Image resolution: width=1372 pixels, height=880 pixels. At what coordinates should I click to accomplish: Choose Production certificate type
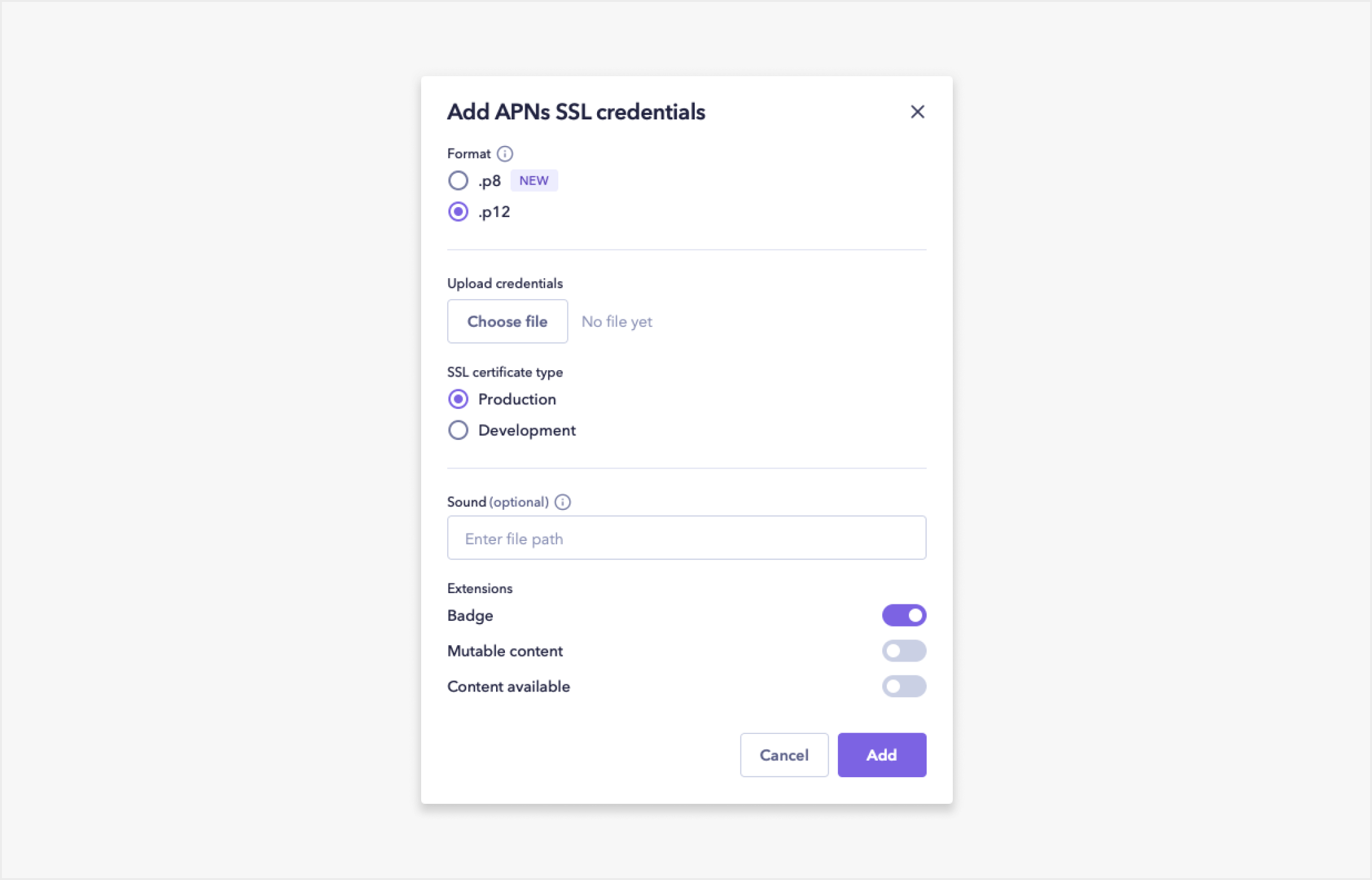click(458, 399)
